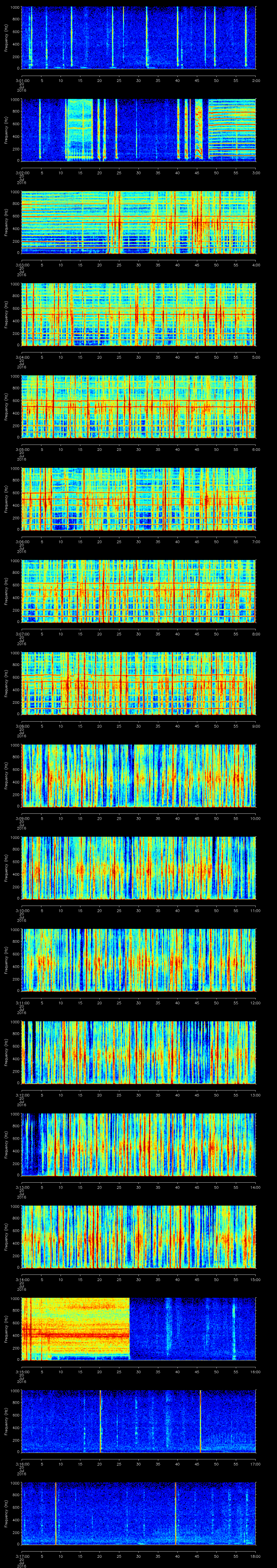The height and width of the screenshot is (1568, 277).
Task: Click the 3:01:00 time axis label
Action: pos(22,80)
